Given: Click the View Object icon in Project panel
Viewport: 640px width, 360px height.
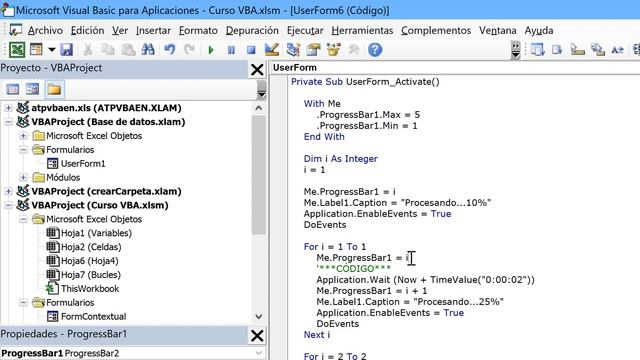Looking at the screenshot, I should pos(33,89).
